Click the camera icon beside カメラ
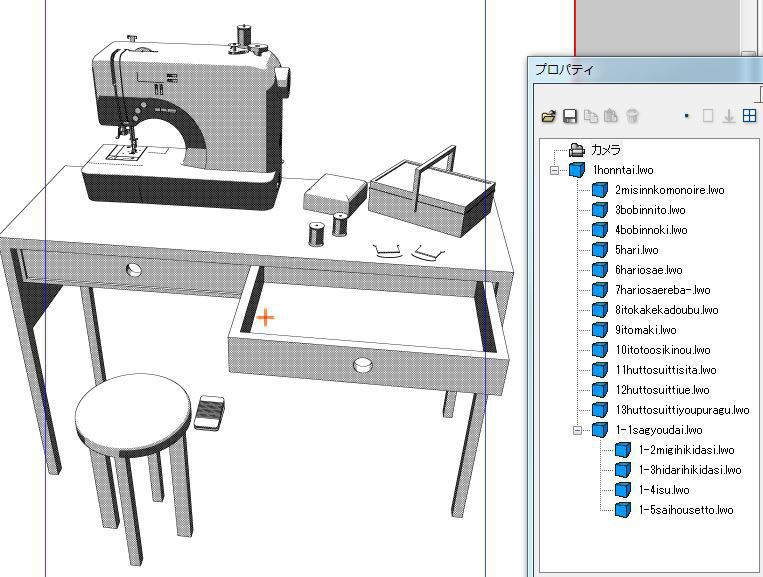Viewport: 763px width, 577px height. [x=577, y=150]
